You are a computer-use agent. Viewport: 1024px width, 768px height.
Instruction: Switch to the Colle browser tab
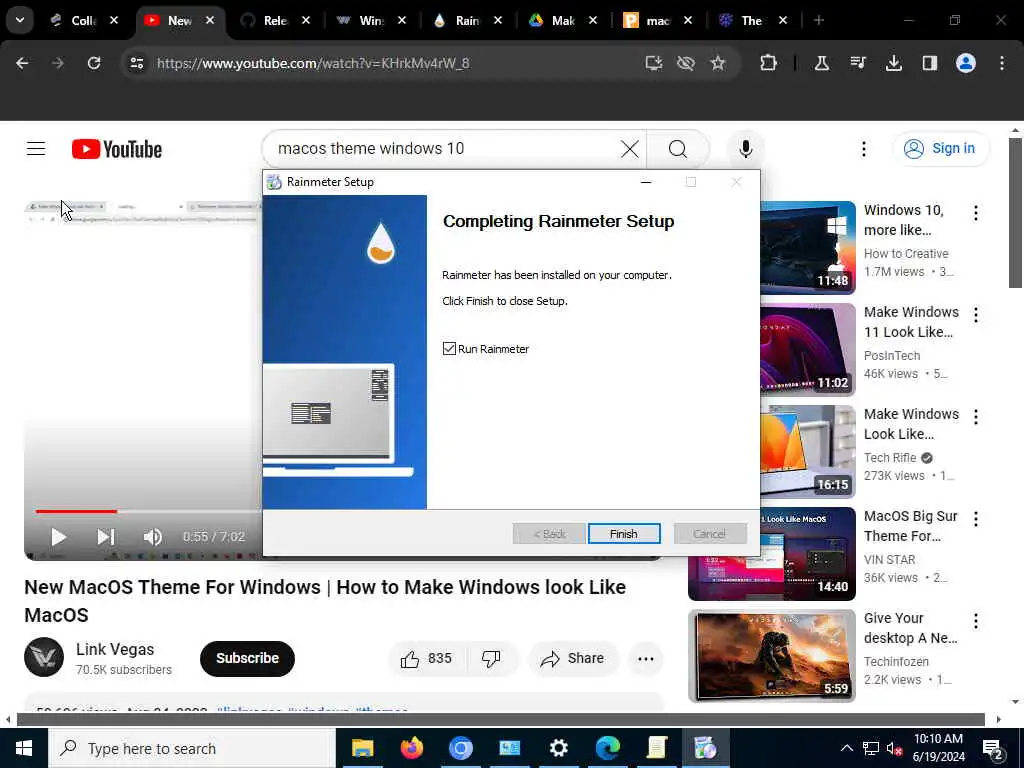click(x=84, y=20)
